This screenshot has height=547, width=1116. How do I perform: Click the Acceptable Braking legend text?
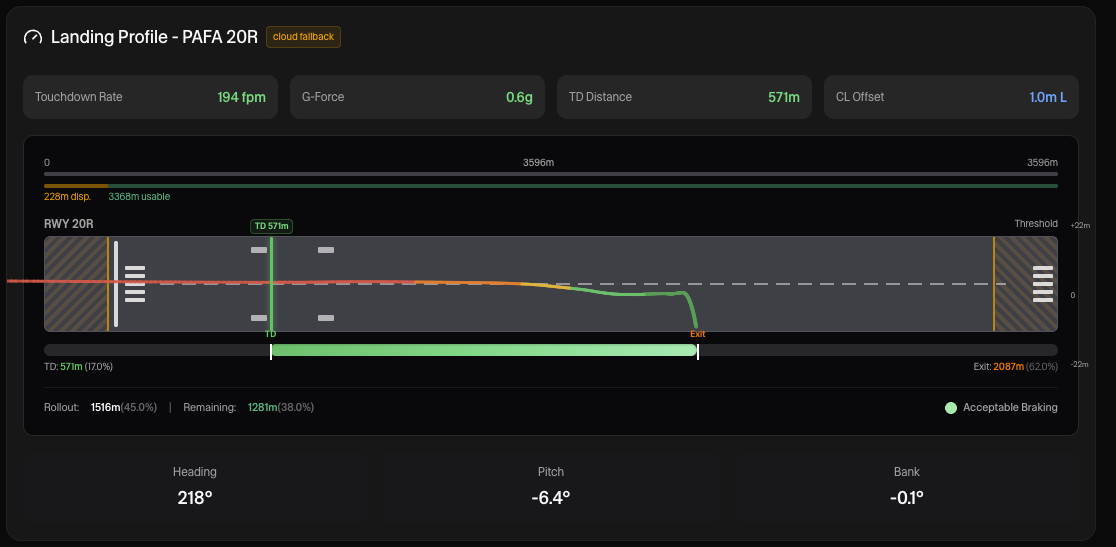point(1010,408)
